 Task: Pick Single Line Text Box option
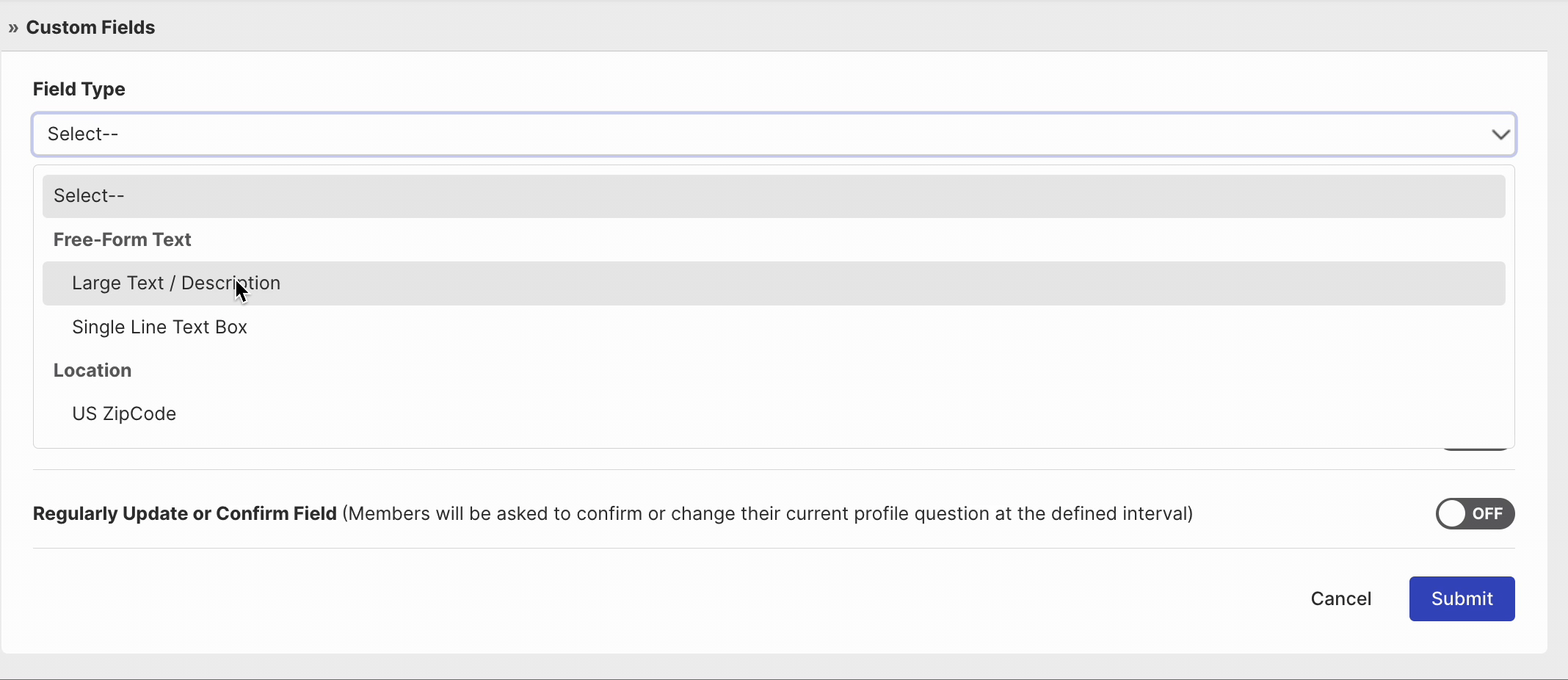coord(159,328)
